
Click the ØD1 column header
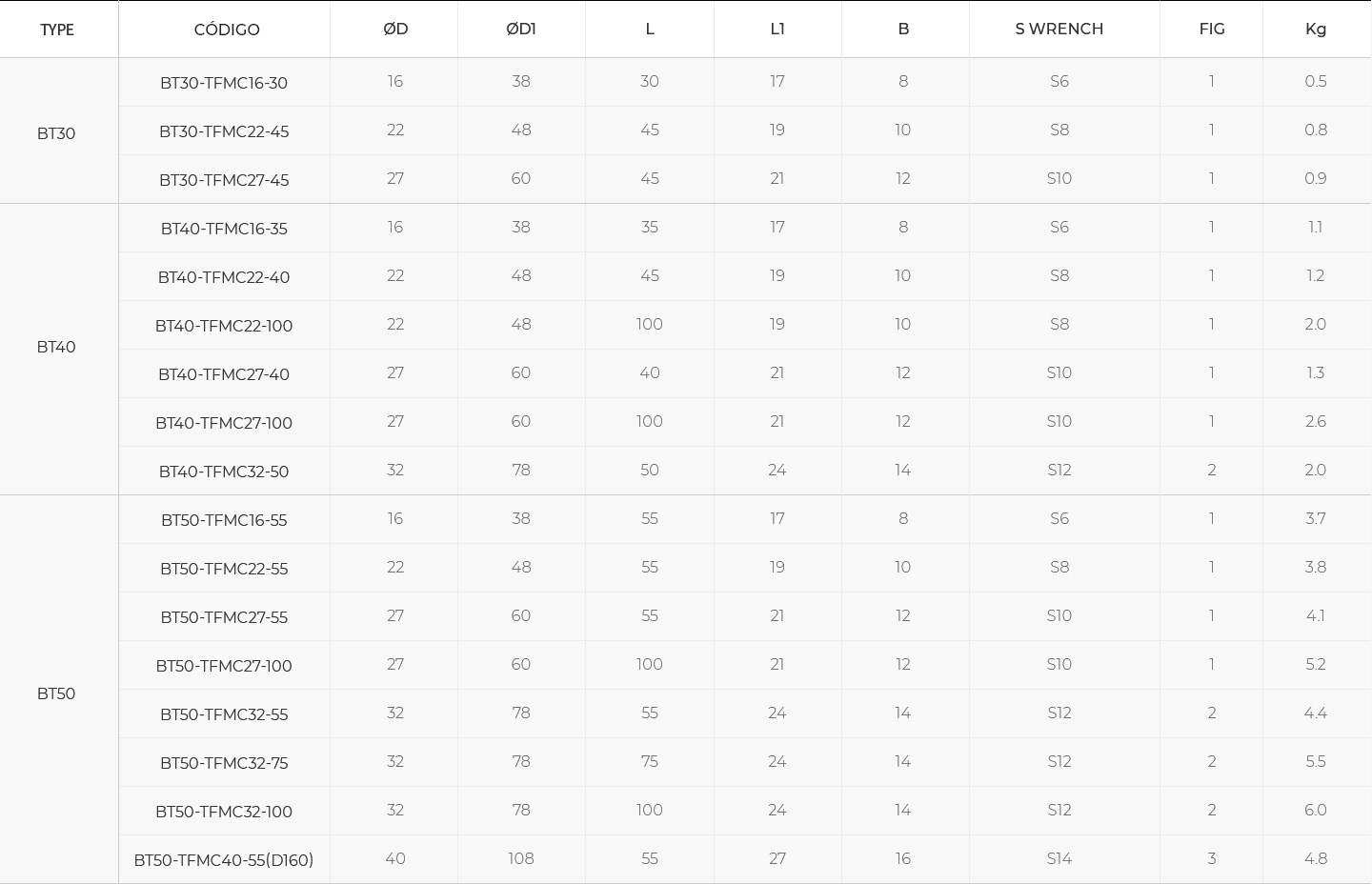520,29
